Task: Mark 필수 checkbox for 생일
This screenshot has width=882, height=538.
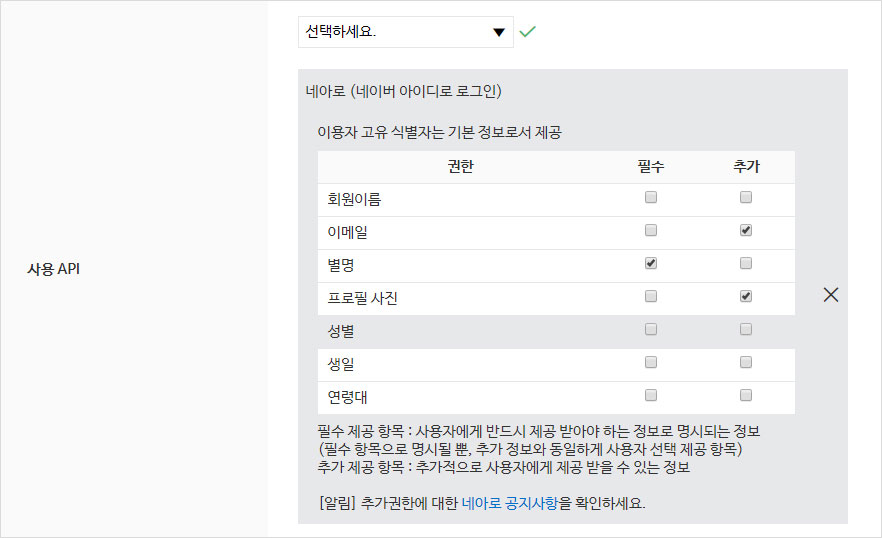Action: [651, 362]
